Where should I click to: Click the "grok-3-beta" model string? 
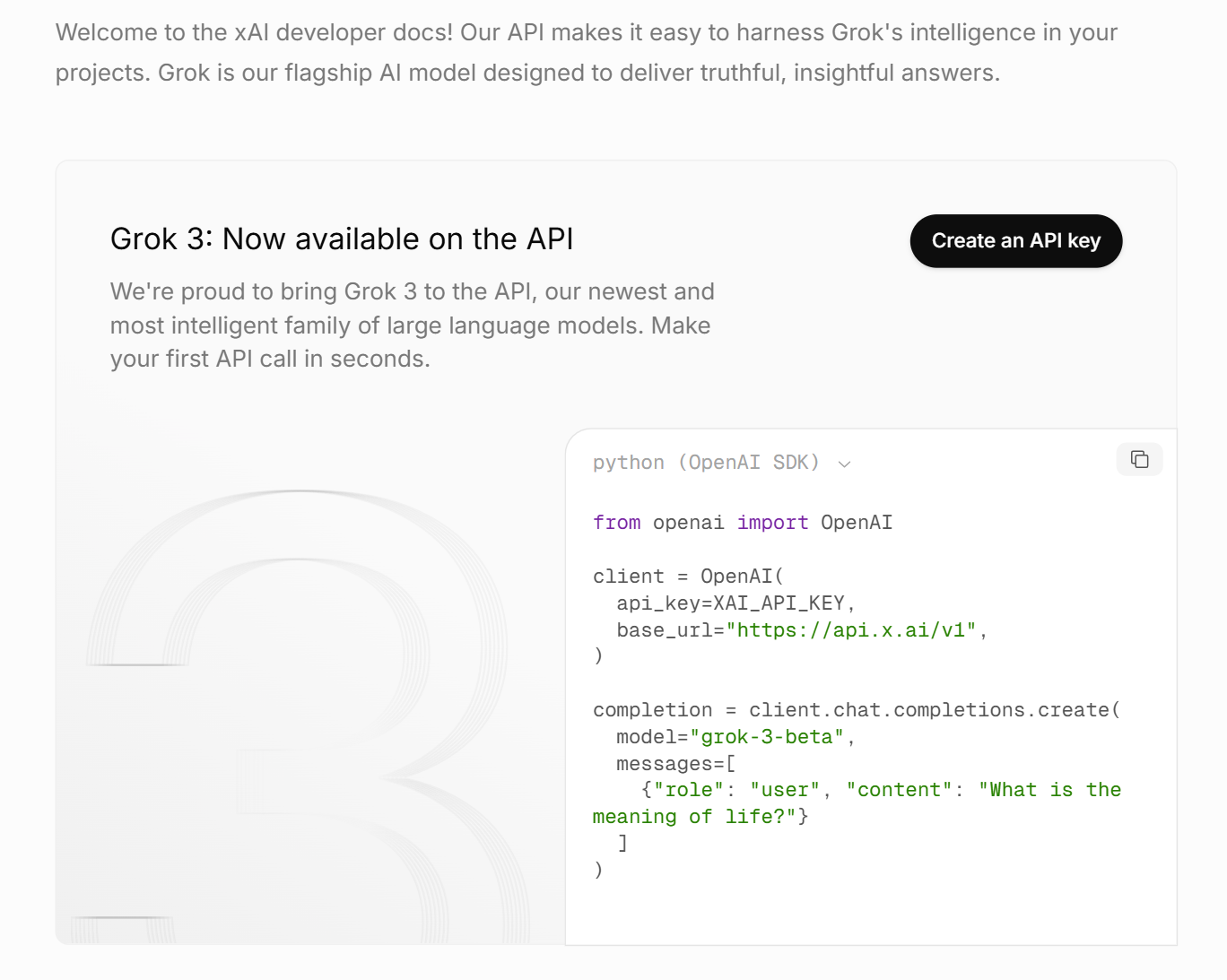[767, 737]
